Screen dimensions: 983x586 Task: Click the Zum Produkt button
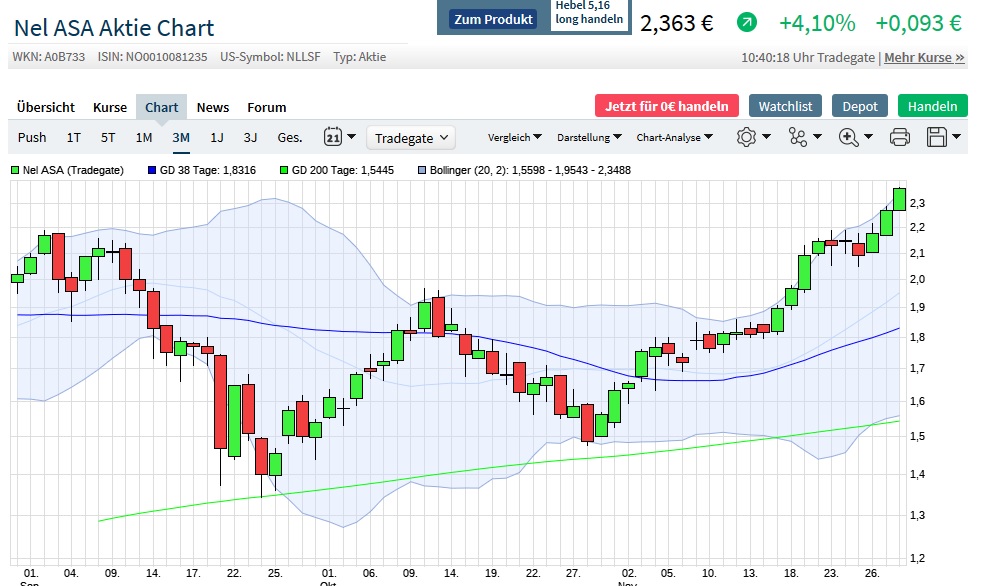(x=493, y=19)
